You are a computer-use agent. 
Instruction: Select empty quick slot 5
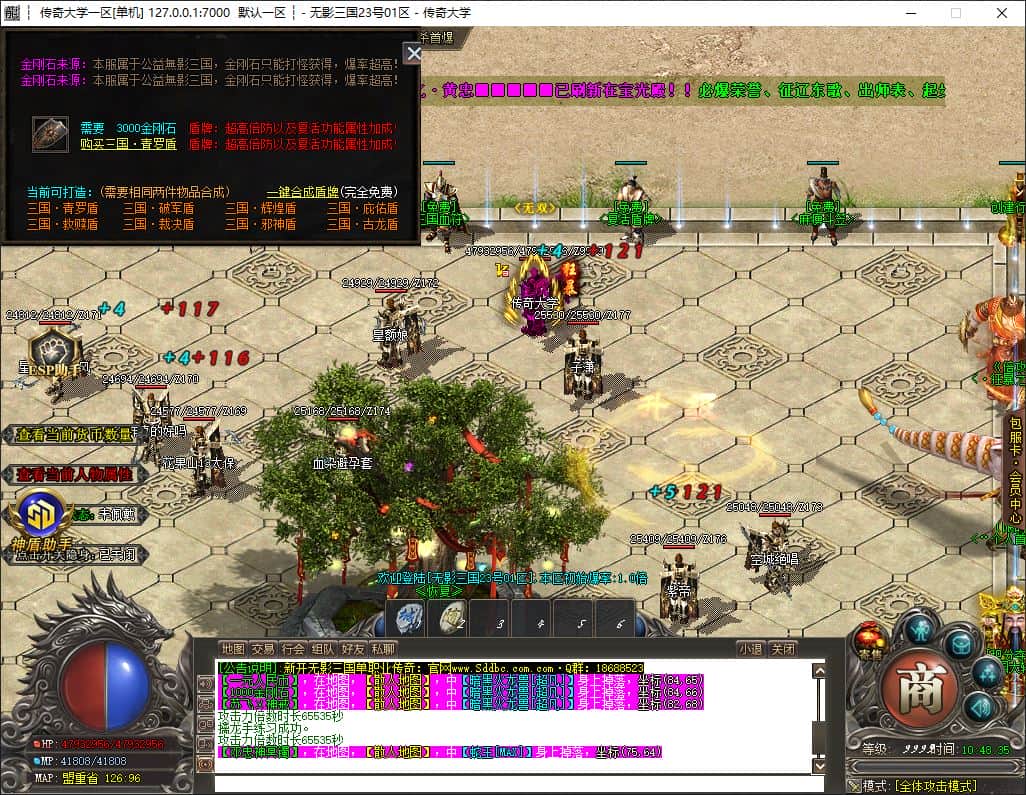tap(574, 619)
